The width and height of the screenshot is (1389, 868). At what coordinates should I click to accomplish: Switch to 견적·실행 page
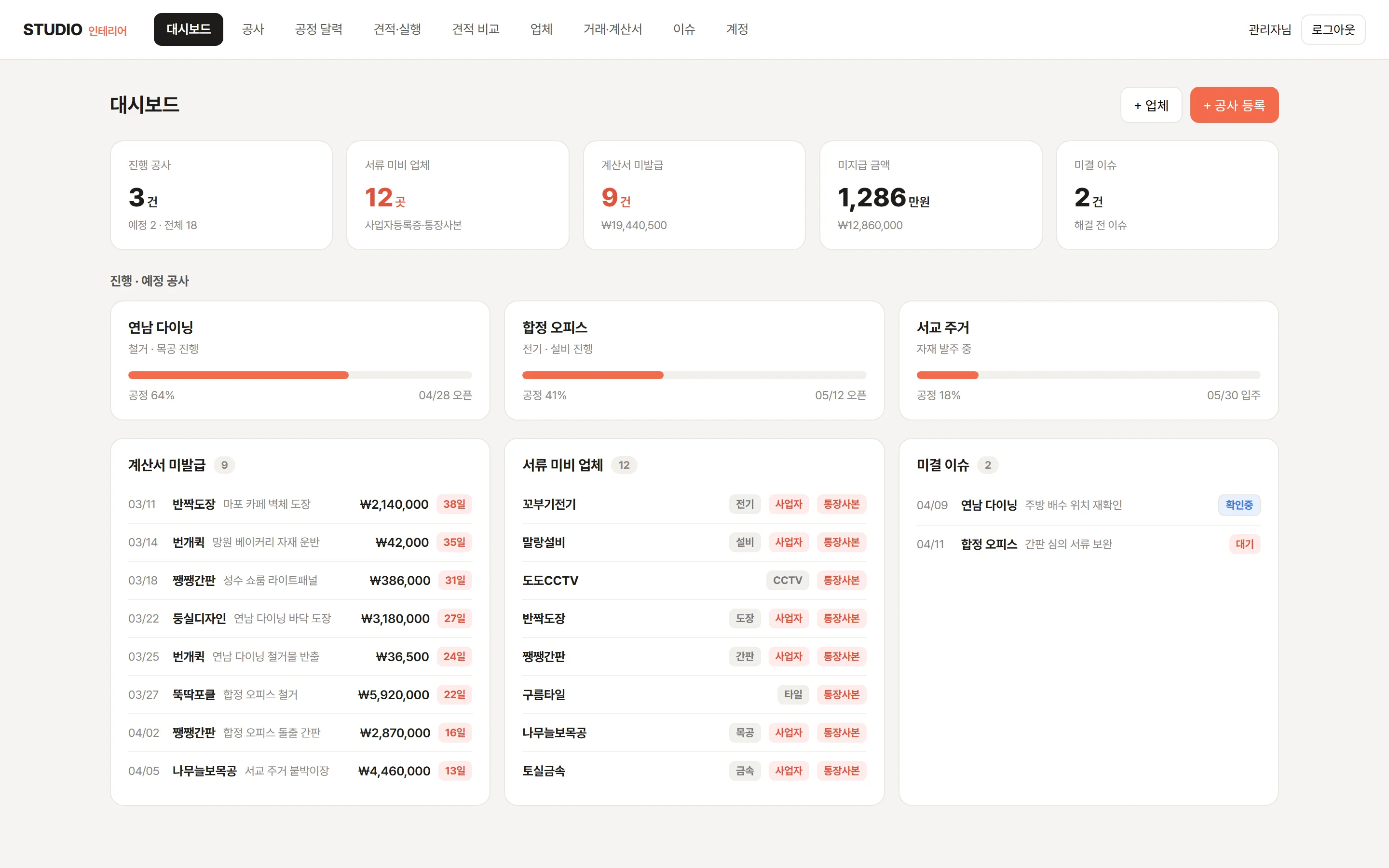click(x=397, y=29)
